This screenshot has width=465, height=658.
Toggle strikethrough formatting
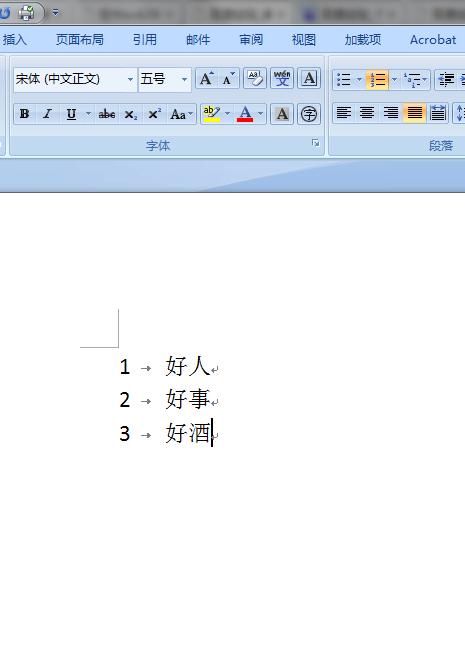tap(107, 114)
